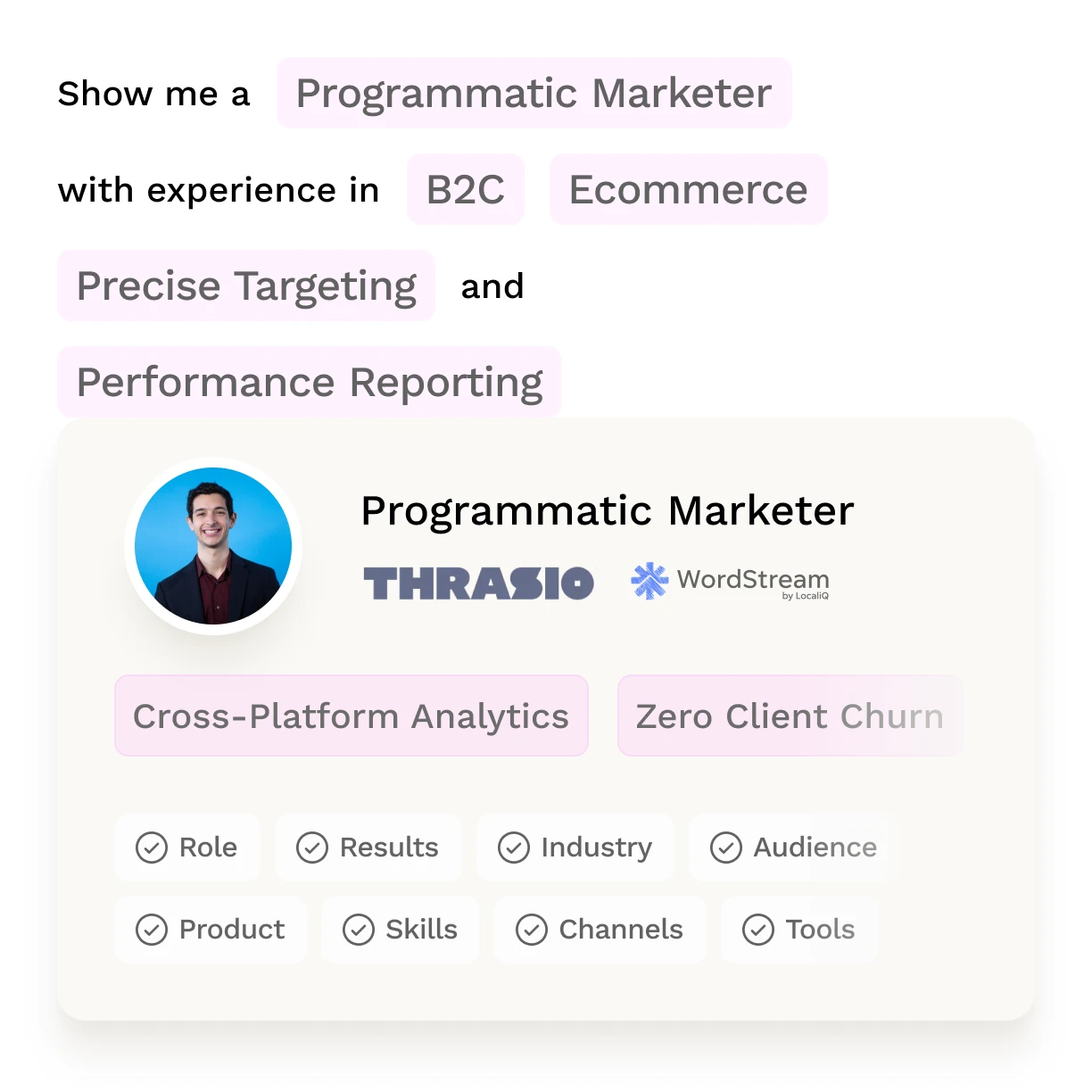Click the checkmark icon beside Channels
This screenshot has height=1092, width=1092.
[x=532, y=930]
